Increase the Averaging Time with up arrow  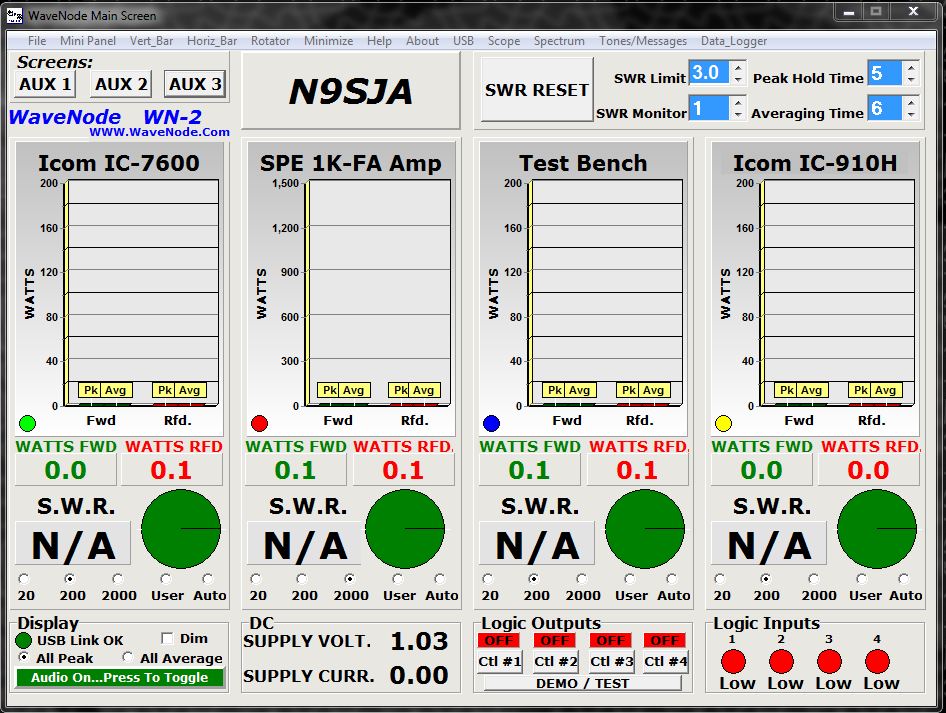point(910,102)
